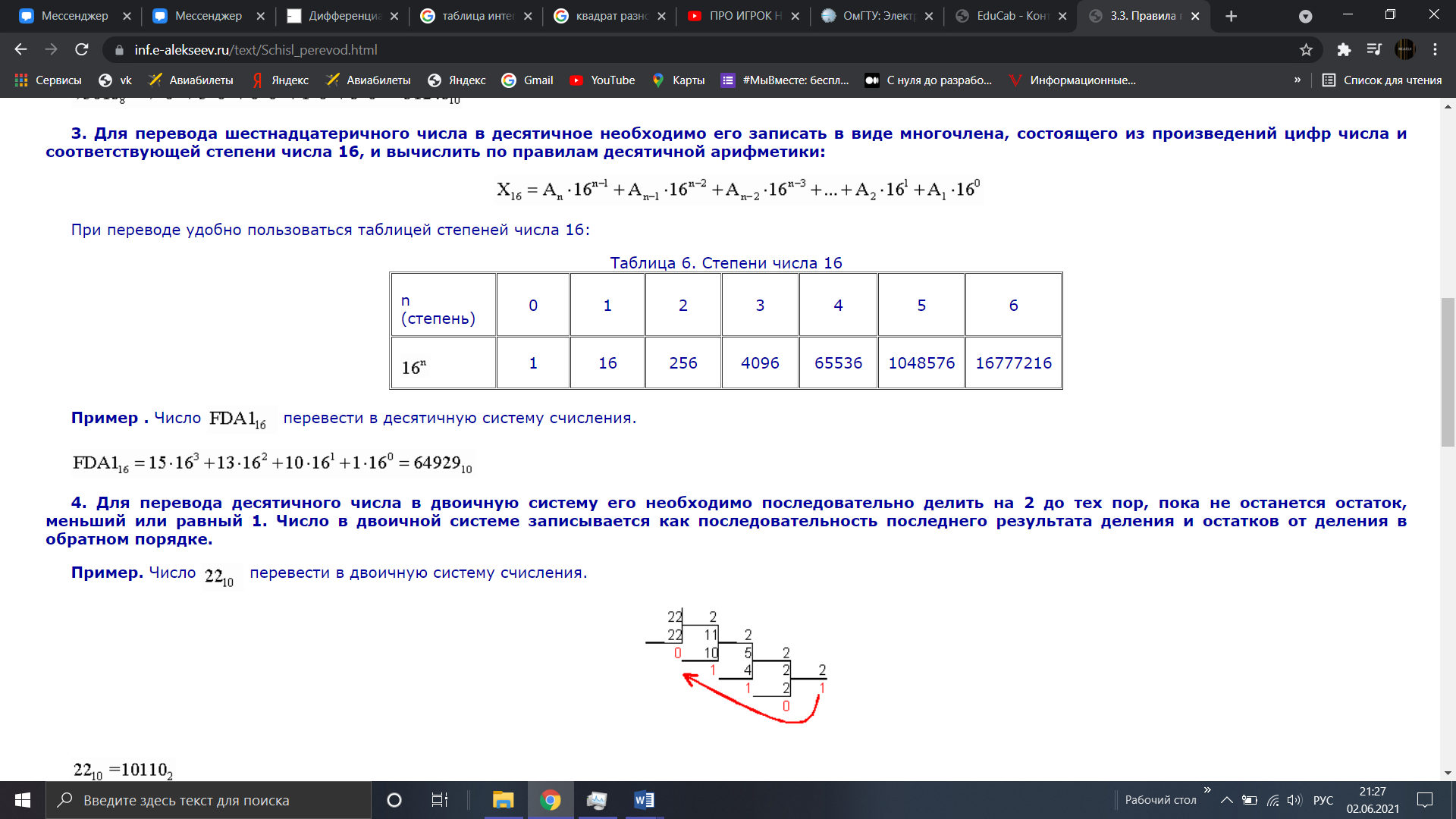Click the table caption Таблица 6. Степени числа 16
This screenshot has width=1456, height=819.
726,262
